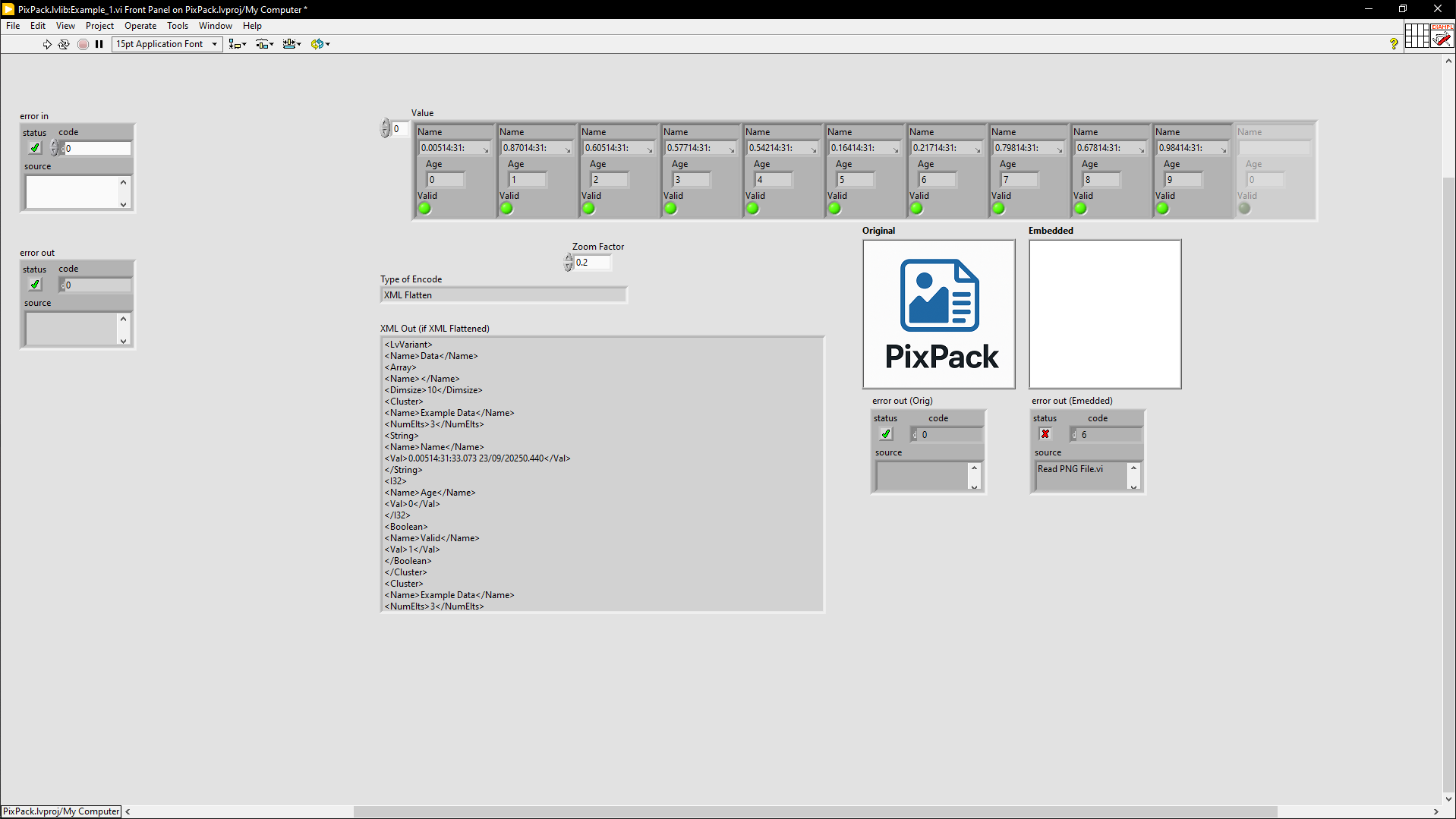Screen dimensions: 1456x819
Task: Click the Name field showing 0.87014:31:
Action: tap(537, 148)
